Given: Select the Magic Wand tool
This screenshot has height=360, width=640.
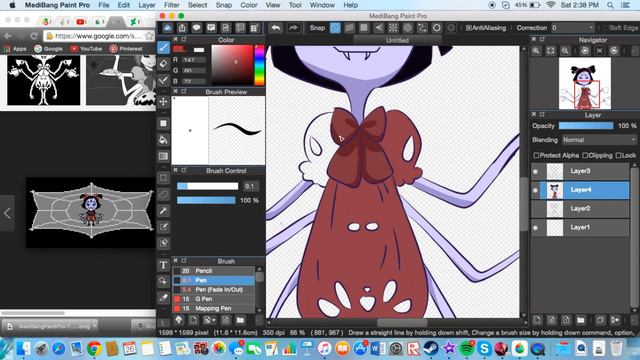Looking at the screenshot, I should [163, 211].
